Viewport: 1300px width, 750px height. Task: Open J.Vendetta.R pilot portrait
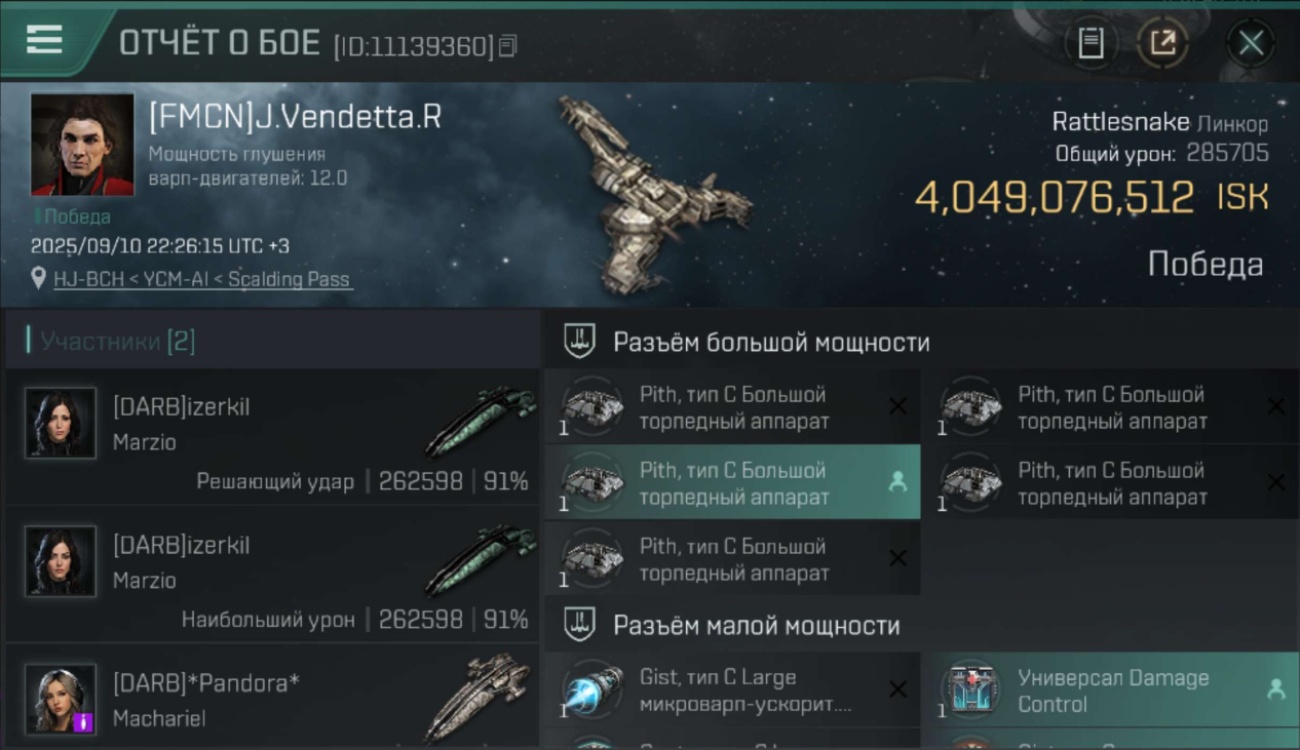tap(82, 145)
